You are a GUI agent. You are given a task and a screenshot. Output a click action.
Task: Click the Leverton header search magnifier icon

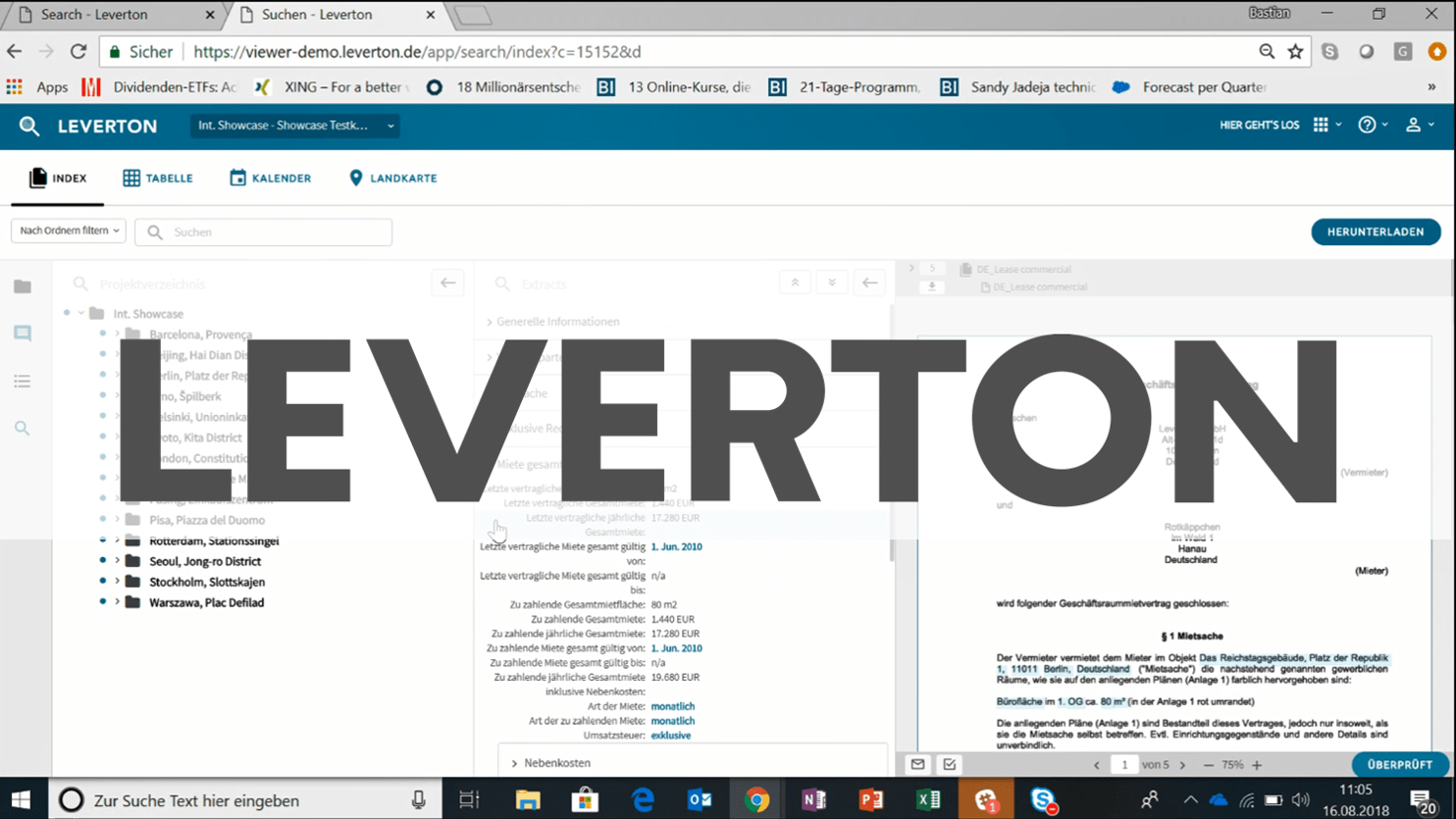[29, 126]
